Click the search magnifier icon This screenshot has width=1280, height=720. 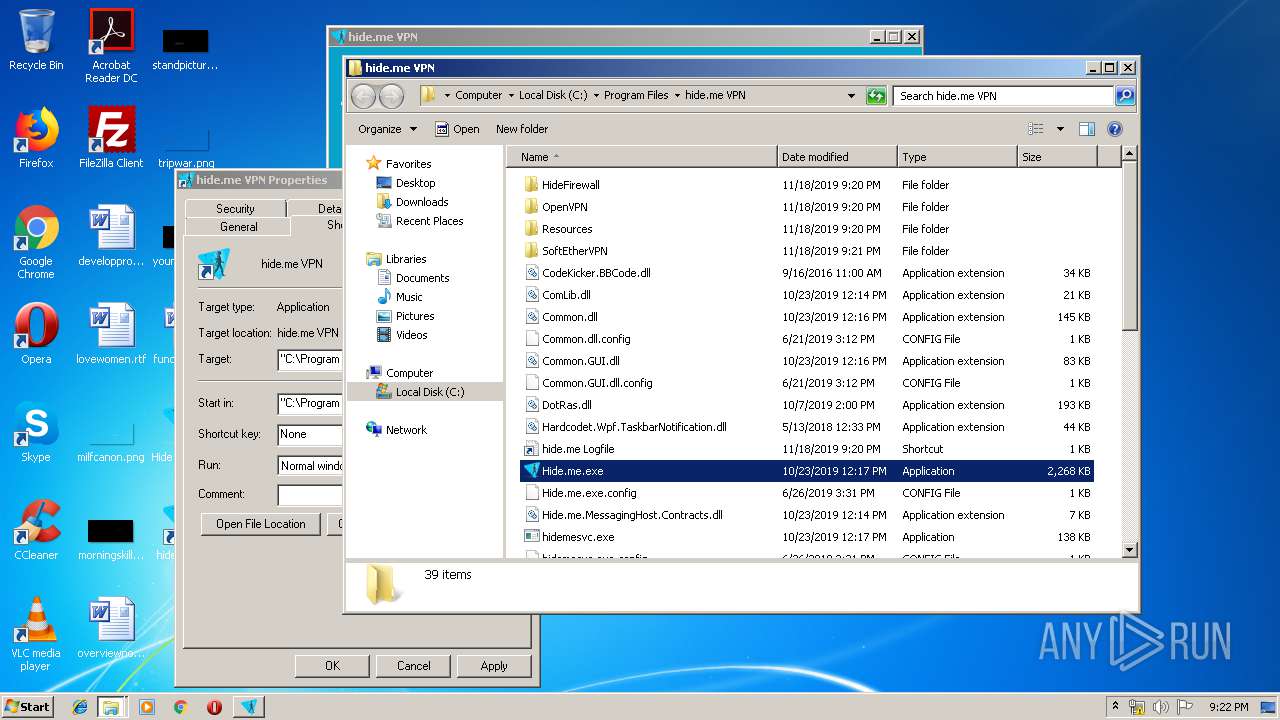pyautogui.click(x=1125, y=96)
